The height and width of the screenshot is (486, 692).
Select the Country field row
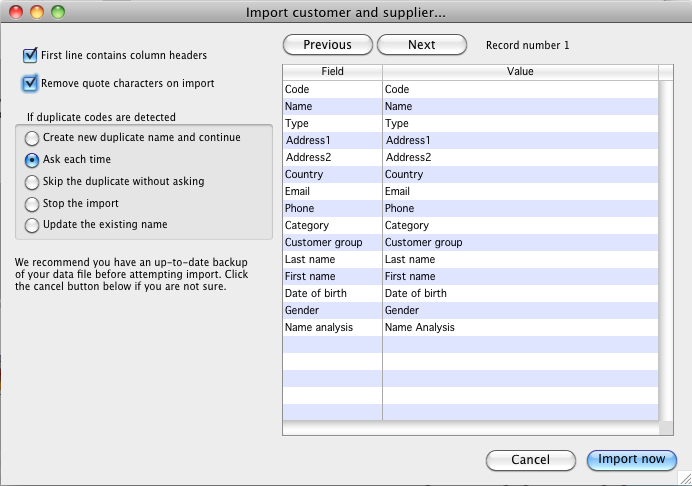470,174
